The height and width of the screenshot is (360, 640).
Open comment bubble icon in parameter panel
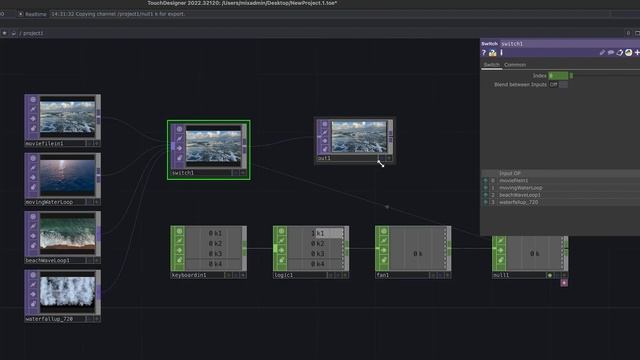point(611,53)
